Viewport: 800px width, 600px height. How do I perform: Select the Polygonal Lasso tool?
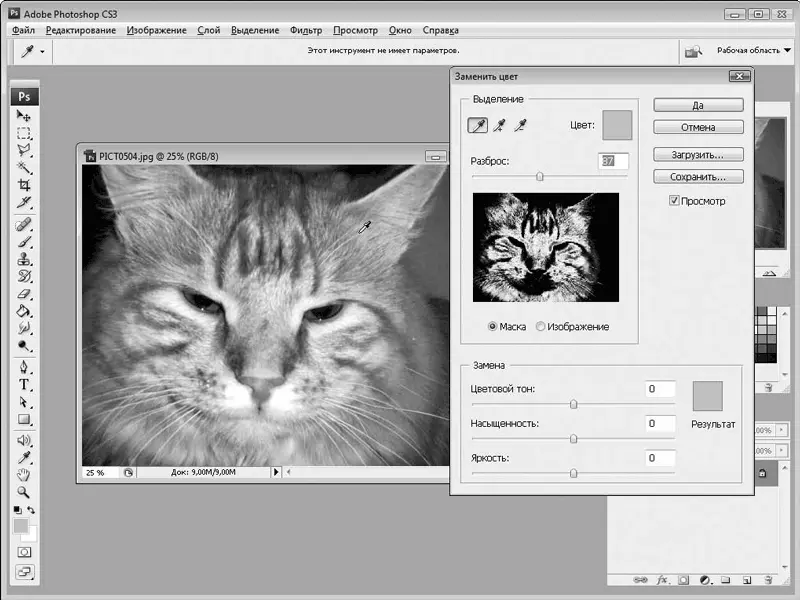pyautogui.click(x=23, y=150)
